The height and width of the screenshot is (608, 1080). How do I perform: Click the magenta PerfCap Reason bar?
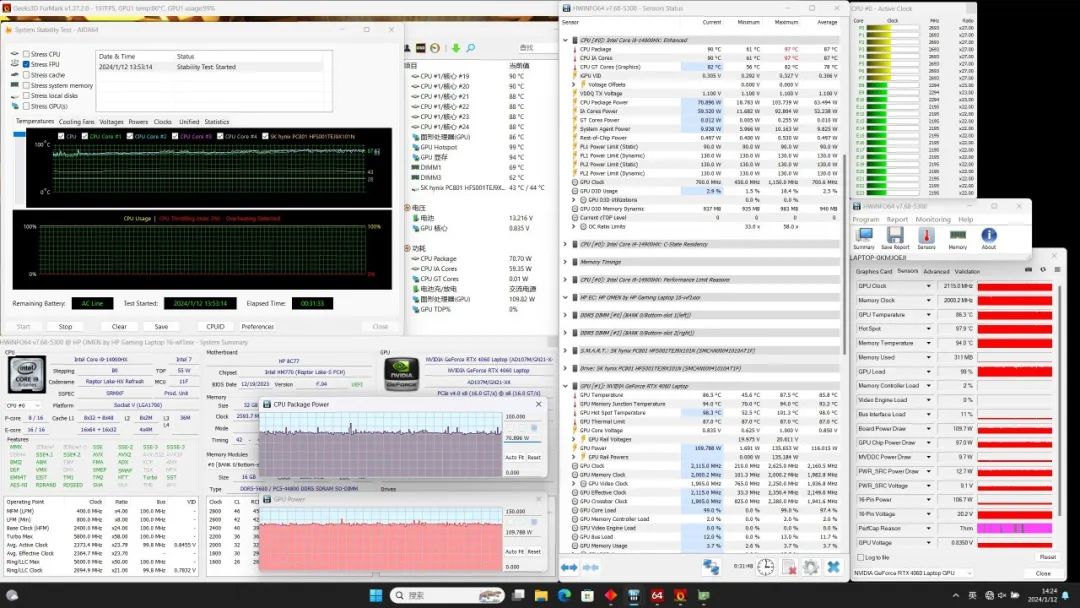[1015, 528]
